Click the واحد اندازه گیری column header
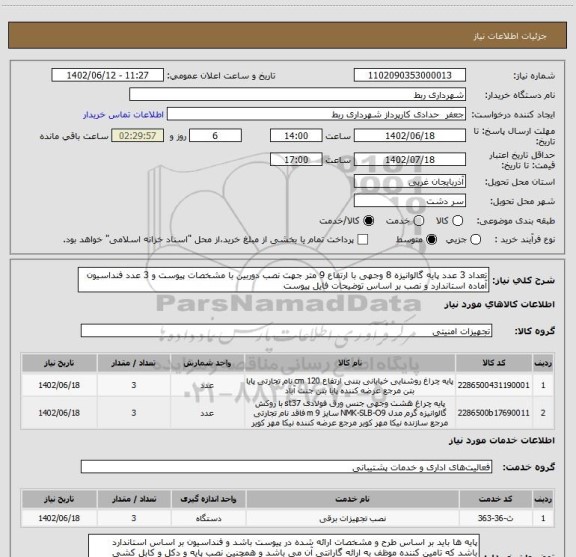 click(208, 499)
